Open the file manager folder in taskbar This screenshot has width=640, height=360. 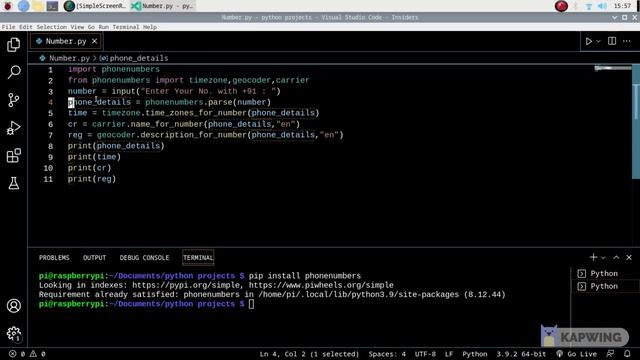[x=38, y=6]
